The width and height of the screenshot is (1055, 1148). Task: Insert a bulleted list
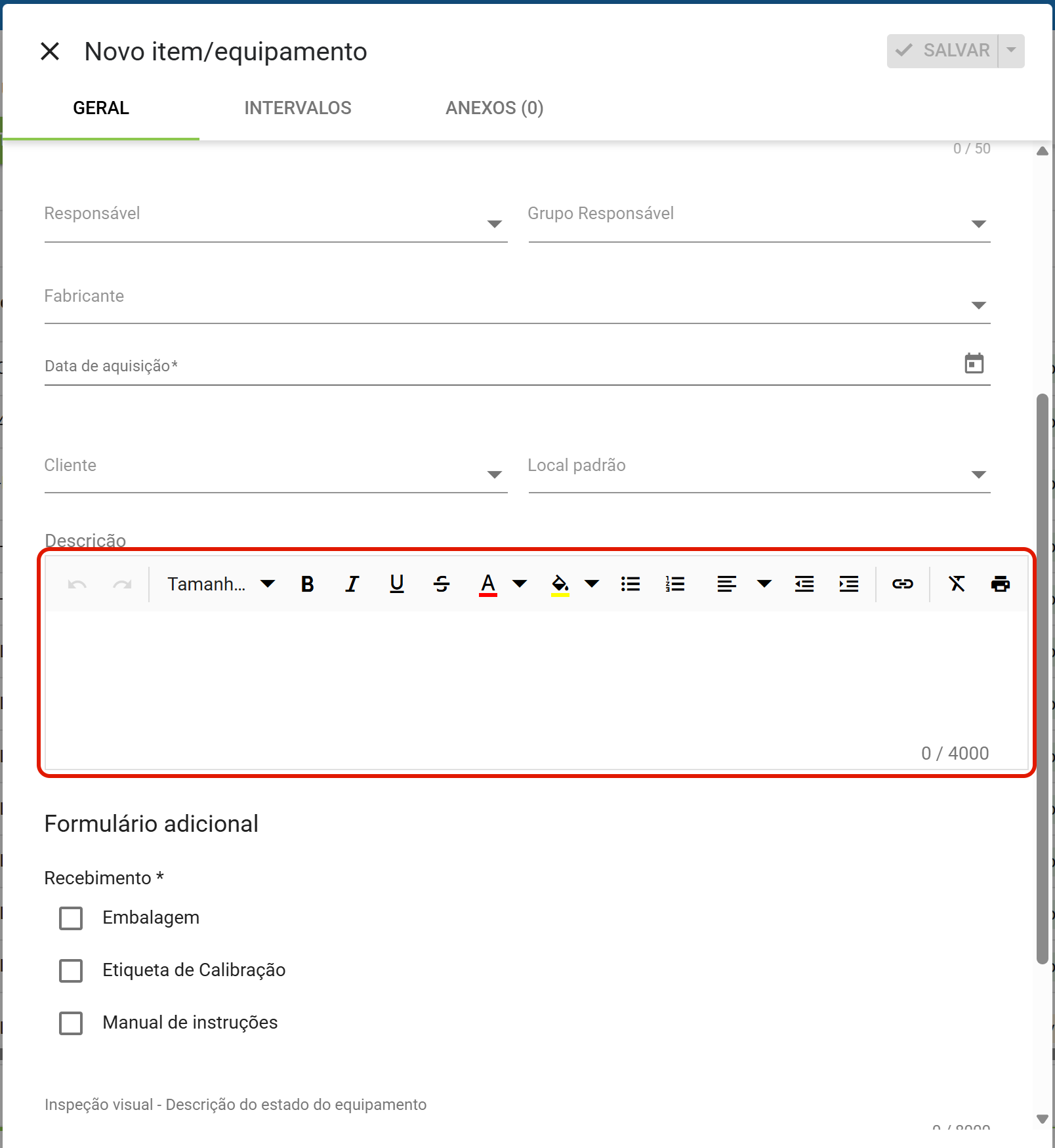point(631,584)
